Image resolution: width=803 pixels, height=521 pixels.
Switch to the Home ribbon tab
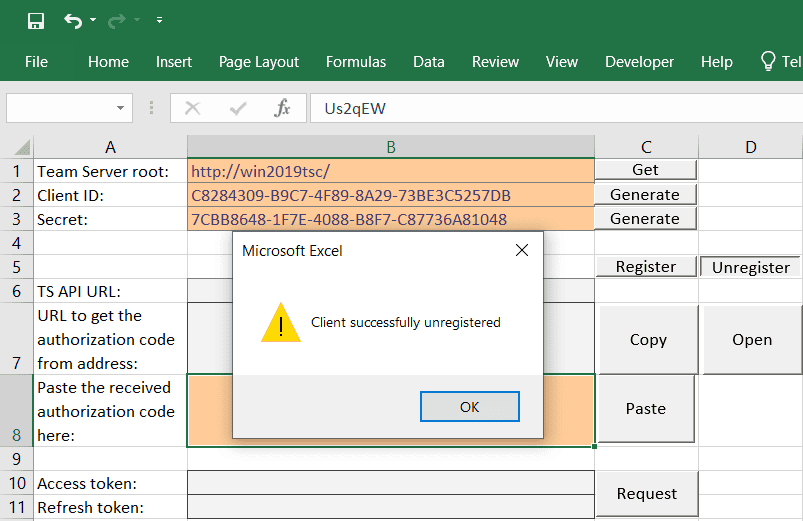point(108,62)
